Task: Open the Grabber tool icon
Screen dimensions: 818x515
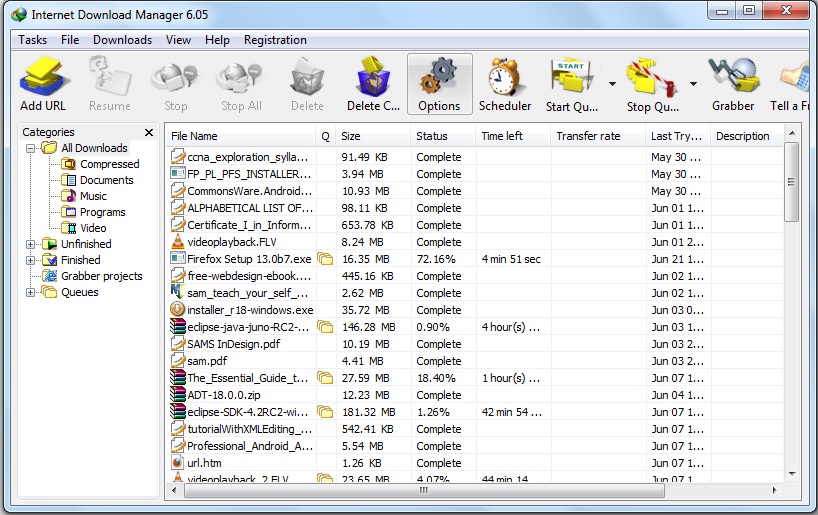Action: pyautogui.click(x=733, y=77)
